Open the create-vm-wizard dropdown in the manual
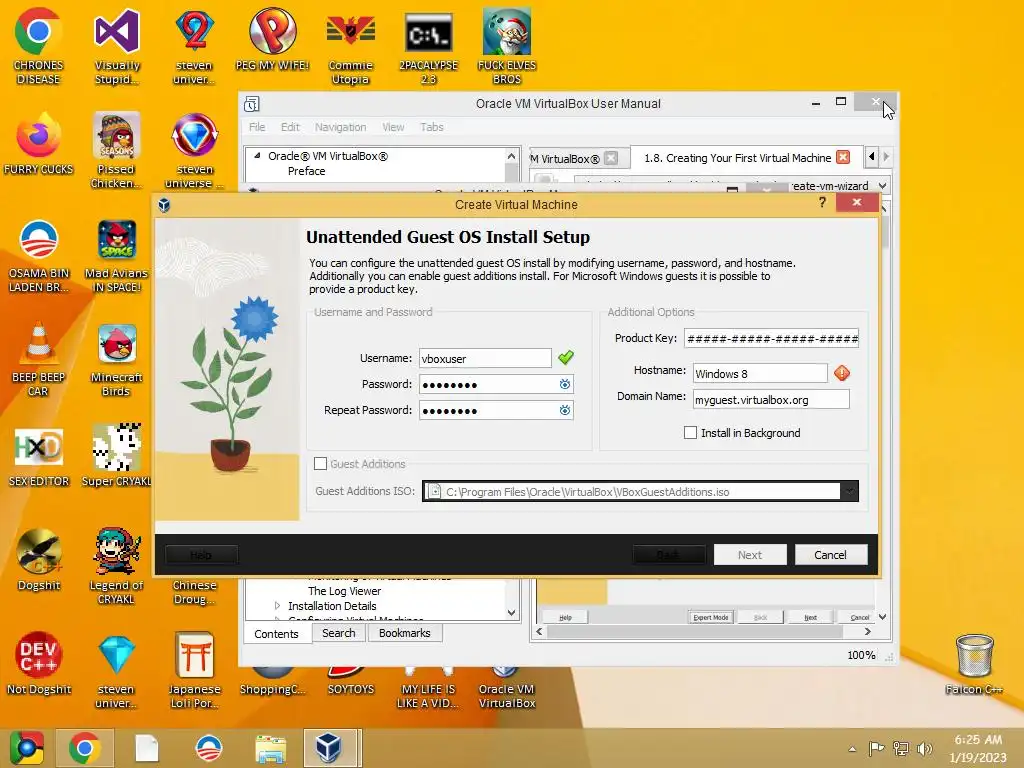Viewport: 1024px width, 768px height. (882, 186)
